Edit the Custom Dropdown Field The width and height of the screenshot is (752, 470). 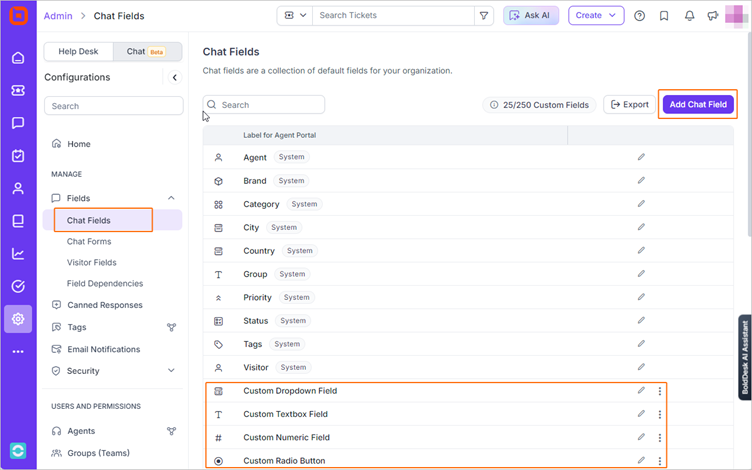[x=641, y=390]
